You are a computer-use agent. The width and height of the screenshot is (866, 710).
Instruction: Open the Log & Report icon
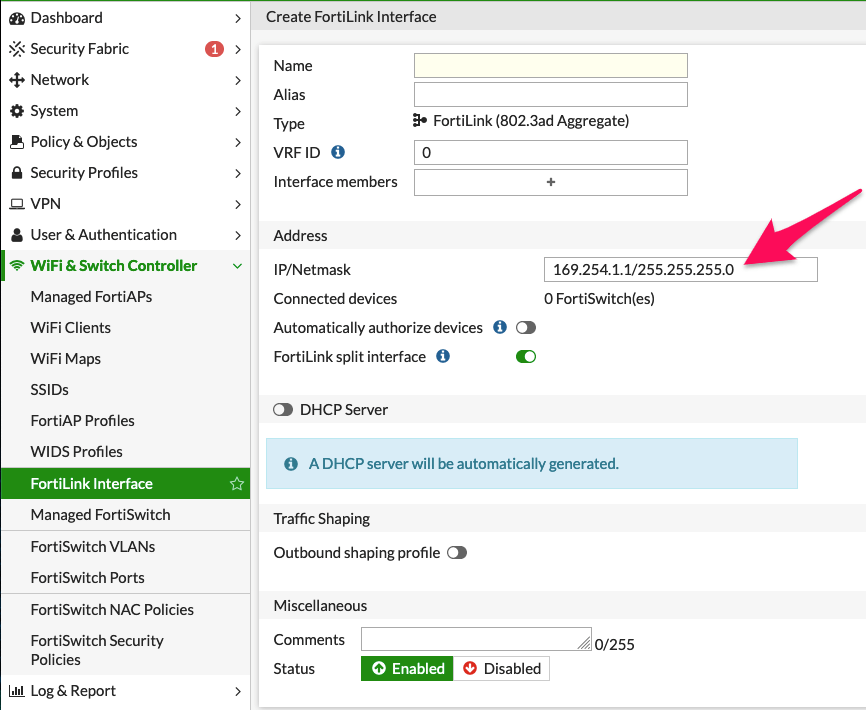click(17, 690)
